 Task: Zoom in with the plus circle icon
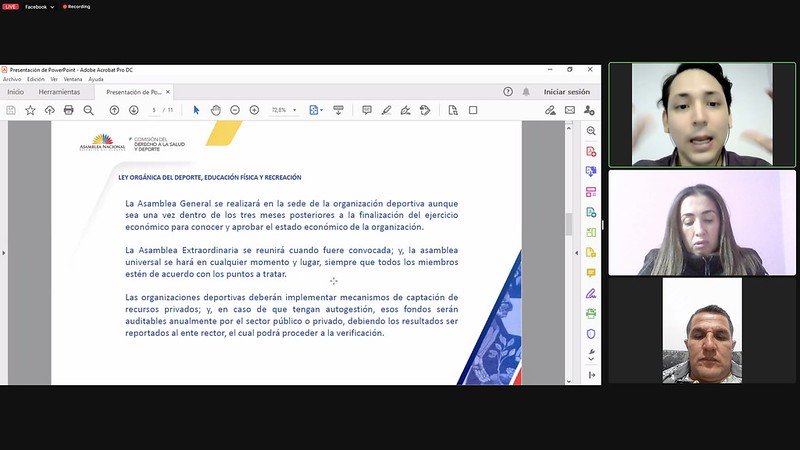pos(254,110)
